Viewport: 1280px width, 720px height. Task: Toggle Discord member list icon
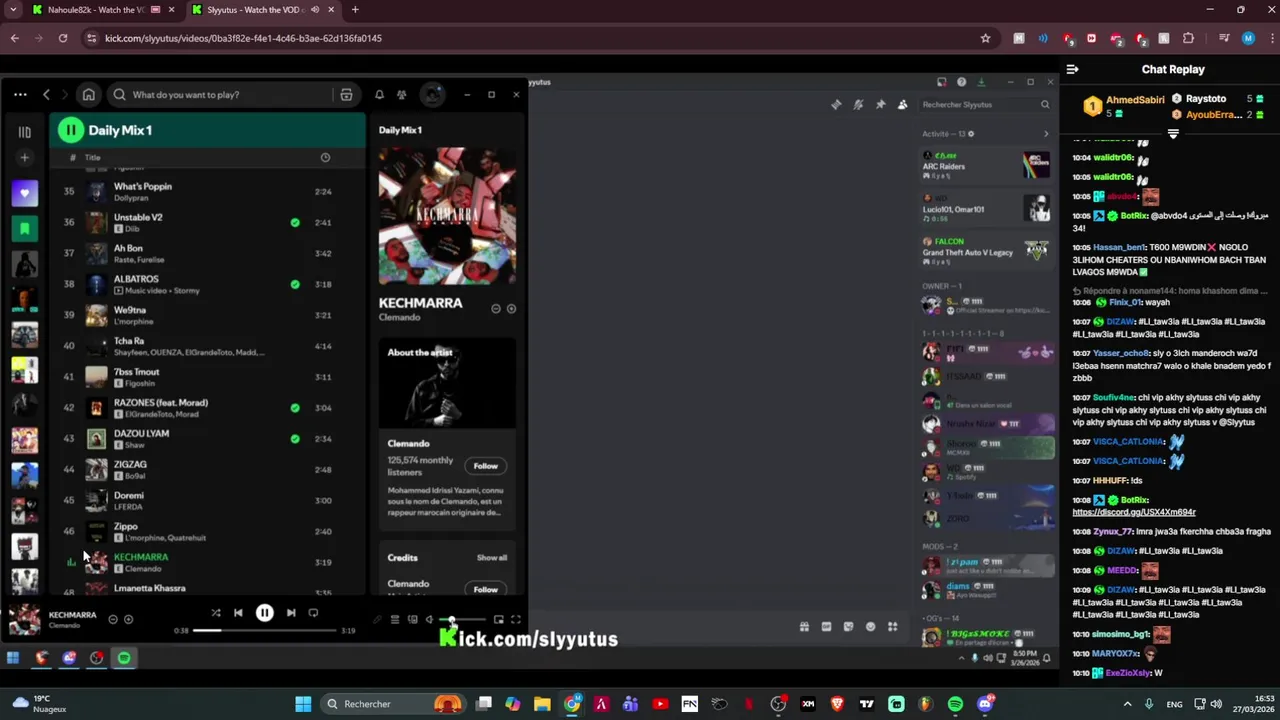click(x=902, y=105)
